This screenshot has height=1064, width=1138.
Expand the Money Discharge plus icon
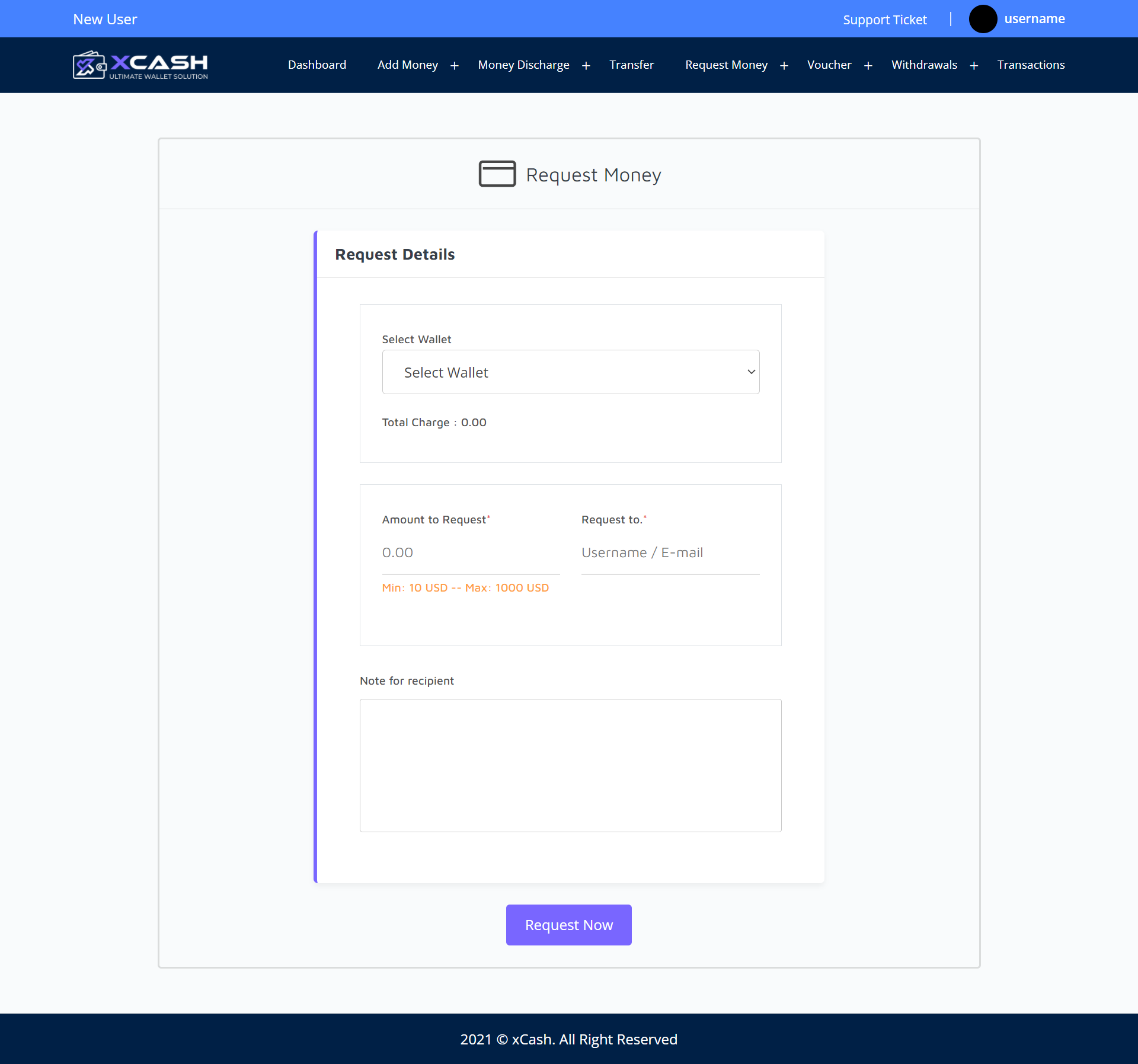coord(586,66)
